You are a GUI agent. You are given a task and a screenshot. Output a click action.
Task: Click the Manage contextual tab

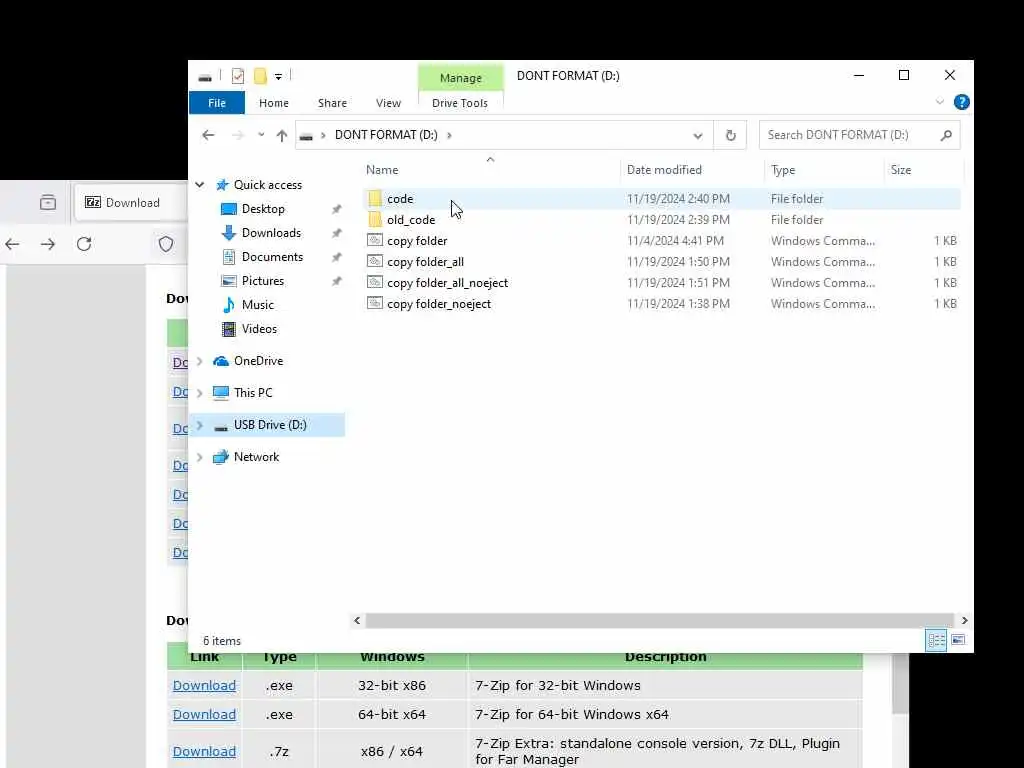point(460,78)
